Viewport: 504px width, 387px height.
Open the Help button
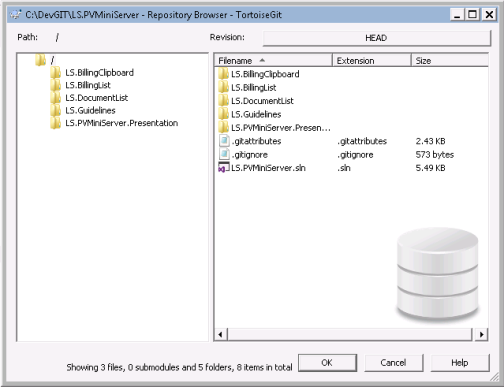click(x=460, y=363)
